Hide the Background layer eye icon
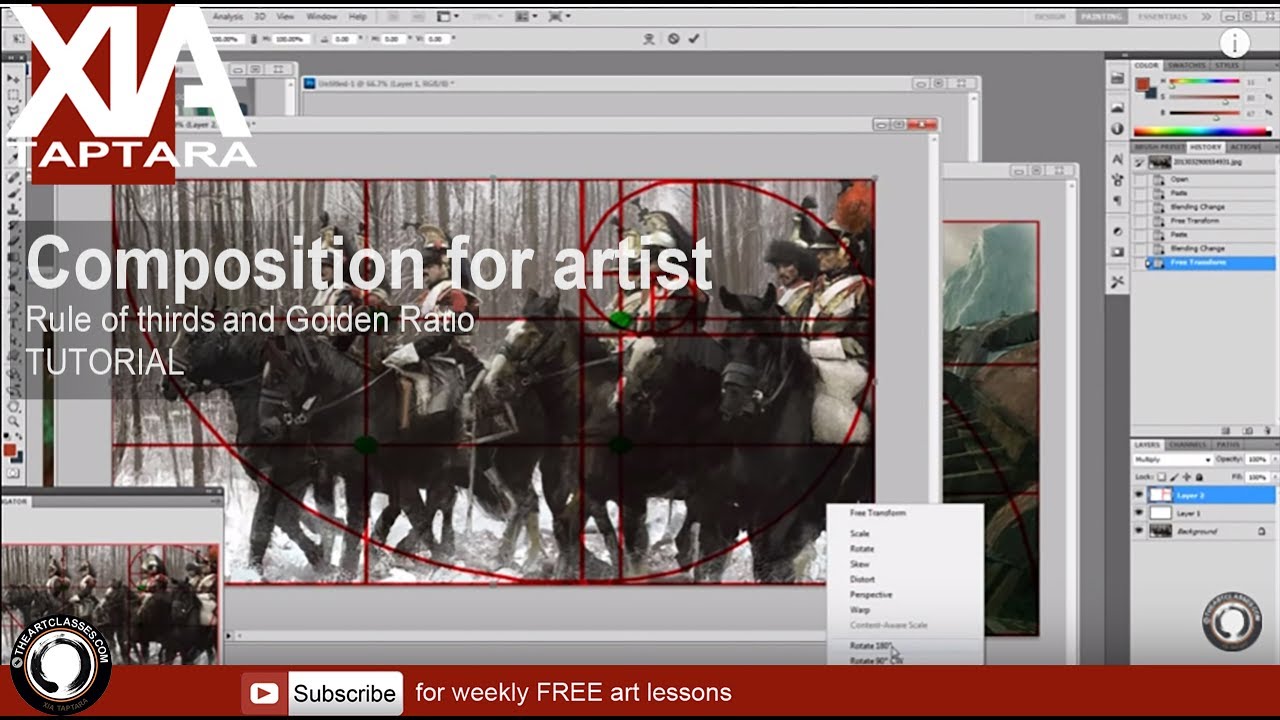This screenshot has width=1280, height=720. pyautogui.click(x=1139, y=531)
